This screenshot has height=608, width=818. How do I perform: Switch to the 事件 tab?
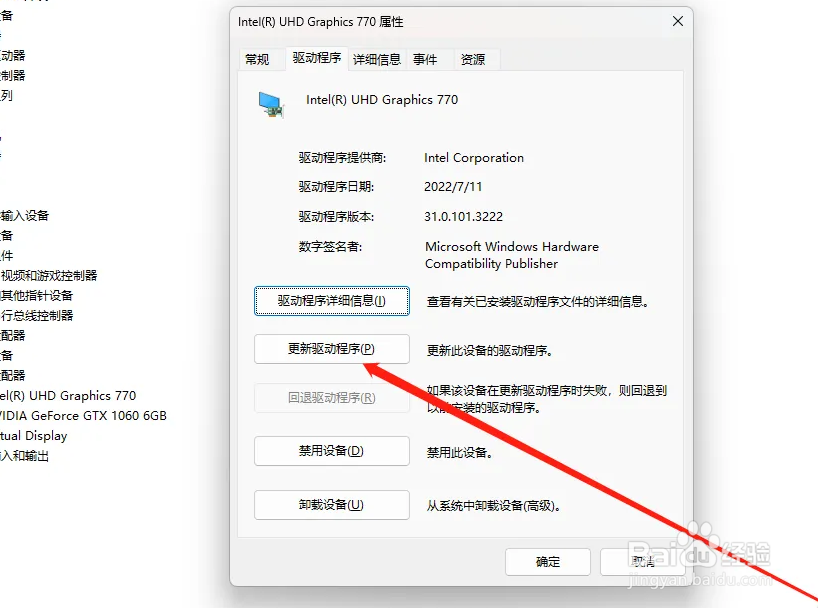[425, 59]
